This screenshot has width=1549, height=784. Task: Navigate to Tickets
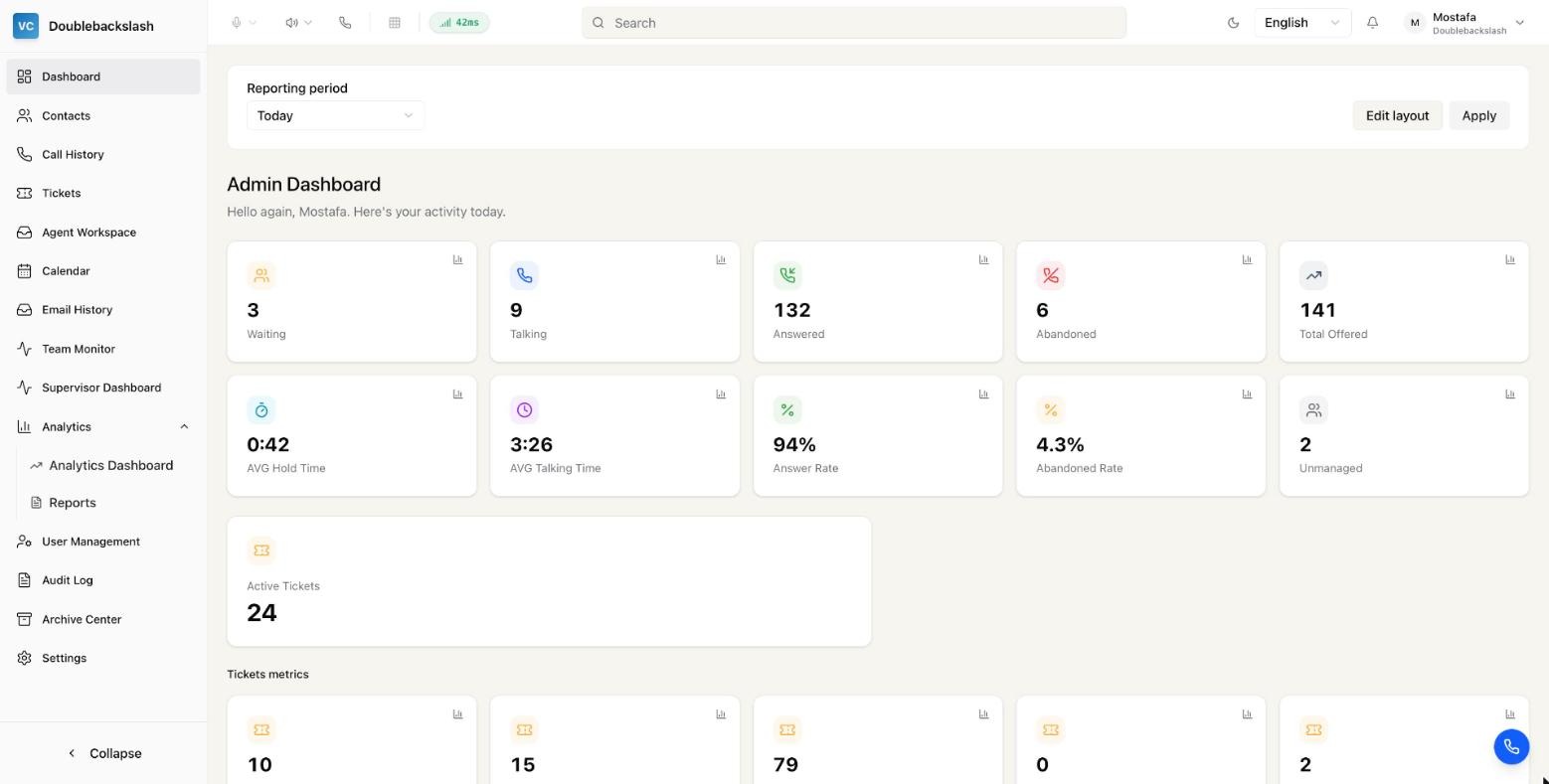click(103, 193)
